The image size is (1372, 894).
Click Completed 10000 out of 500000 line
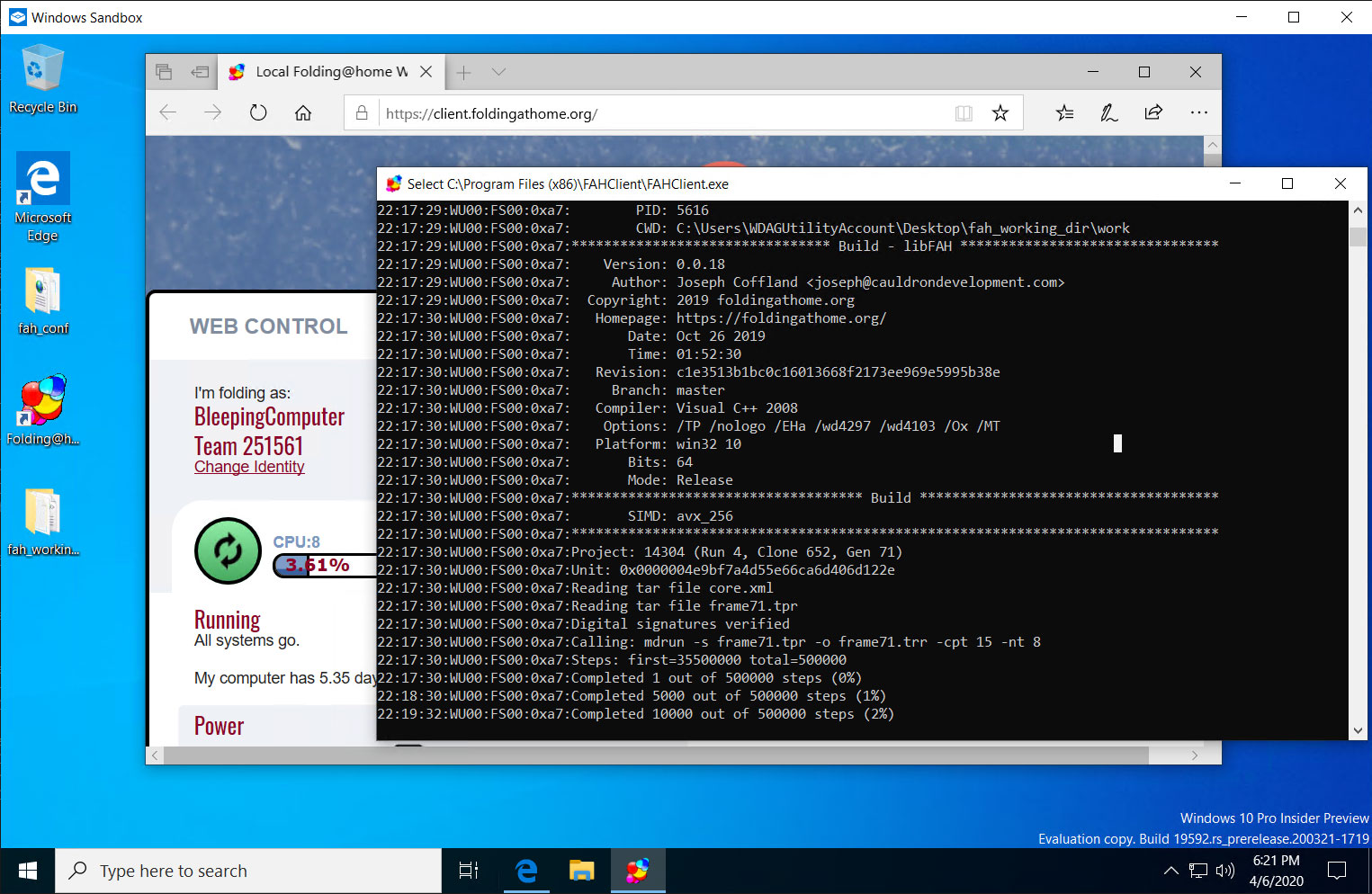[635, 714]
